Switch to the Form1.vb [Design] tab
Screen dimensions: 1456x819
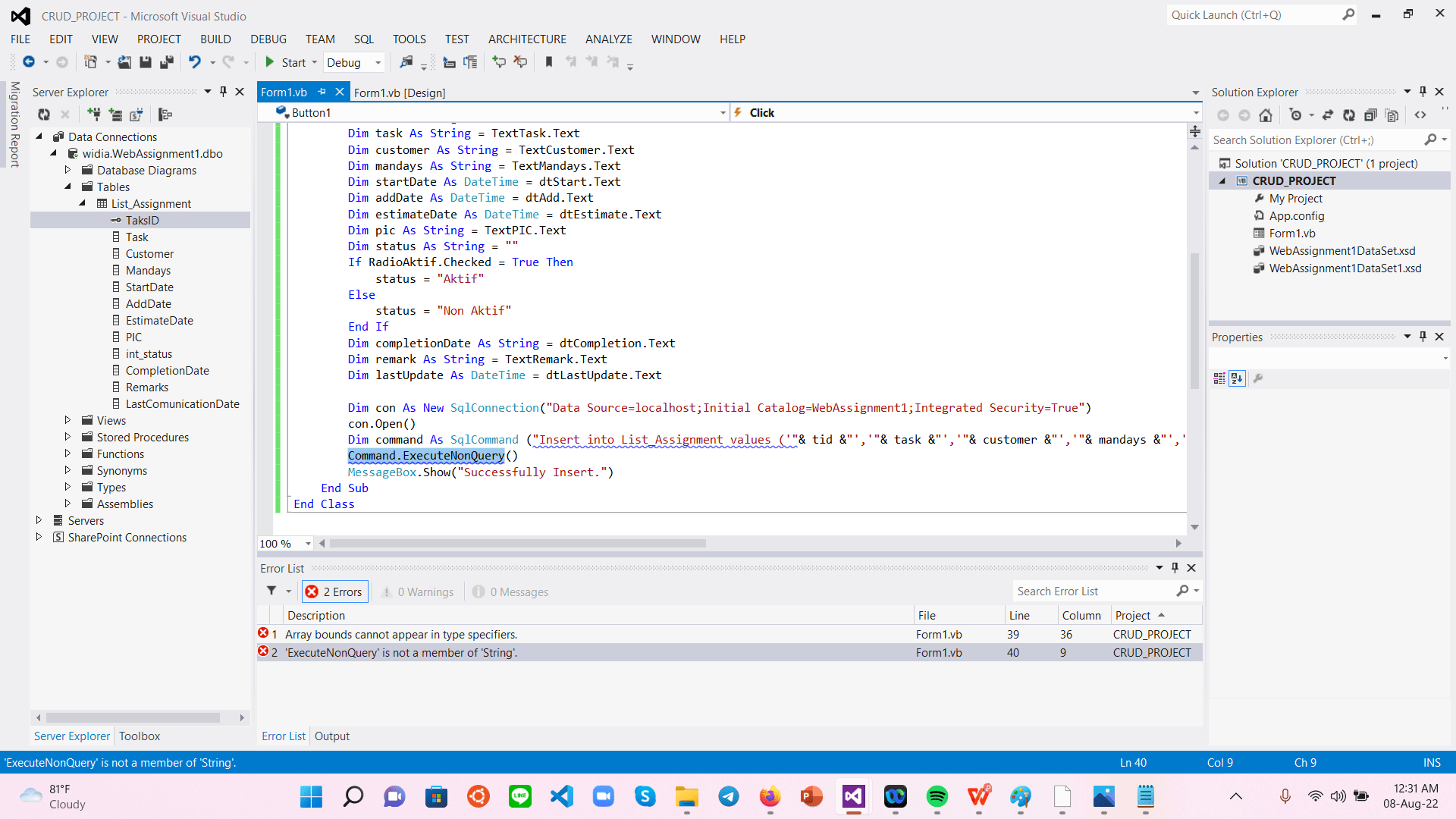(401, 92)
